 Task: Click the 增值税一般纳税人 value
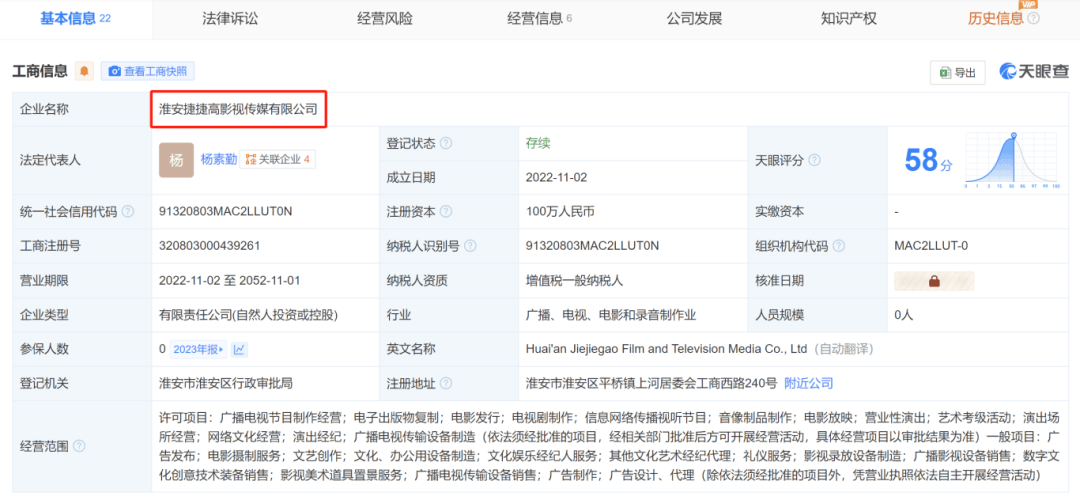574,280
